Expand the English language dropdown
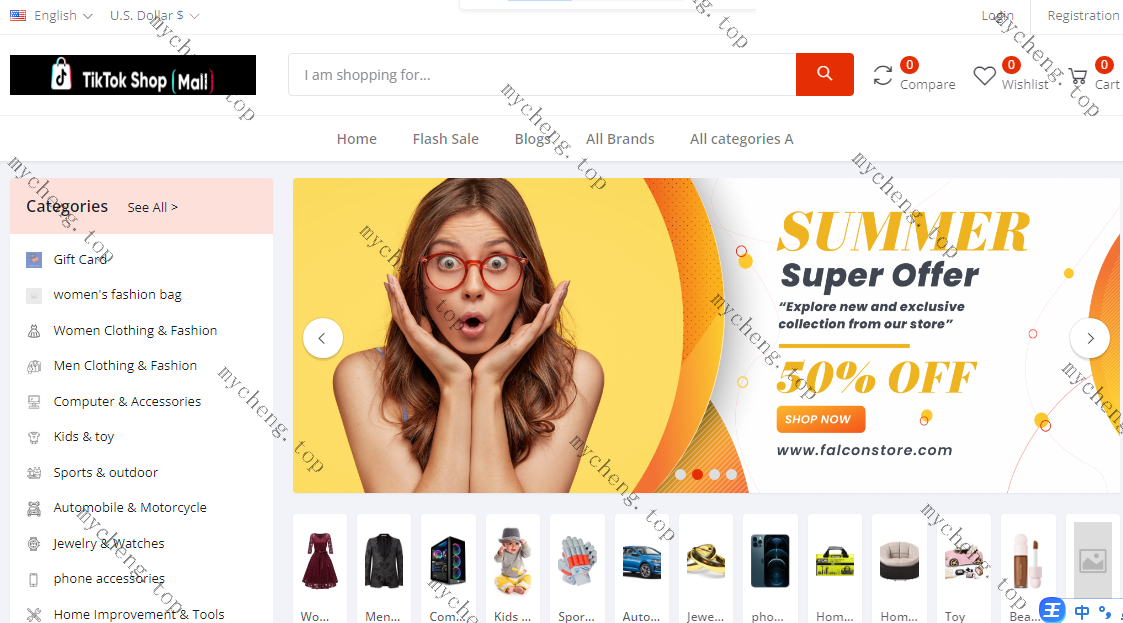This screenshot has height=623, width=1123. point(52,15)
